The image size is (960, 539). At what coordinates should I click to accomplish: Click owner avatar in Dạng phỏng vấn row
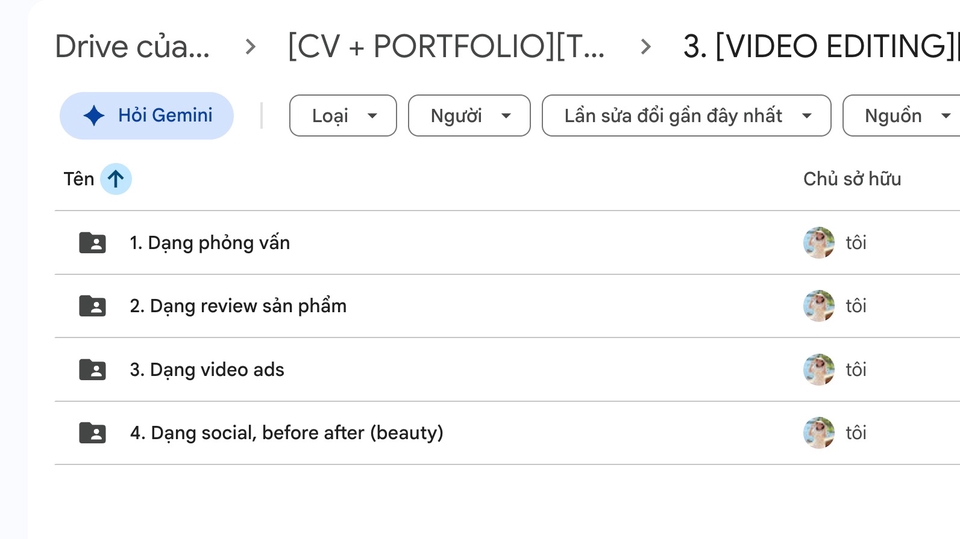819,243
